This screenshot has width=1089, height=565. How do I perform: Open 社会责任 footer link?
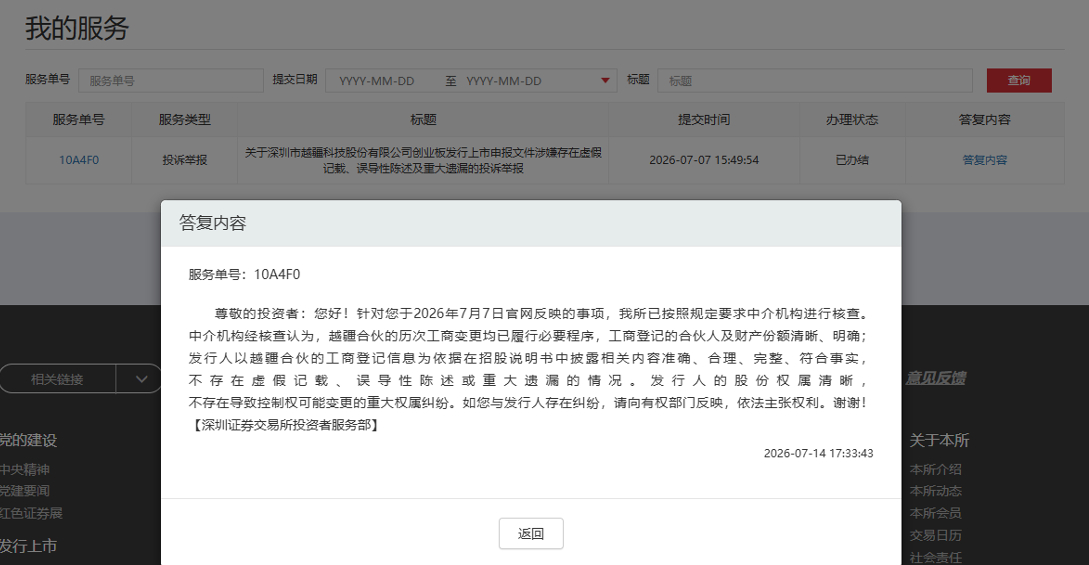point(936,557)
